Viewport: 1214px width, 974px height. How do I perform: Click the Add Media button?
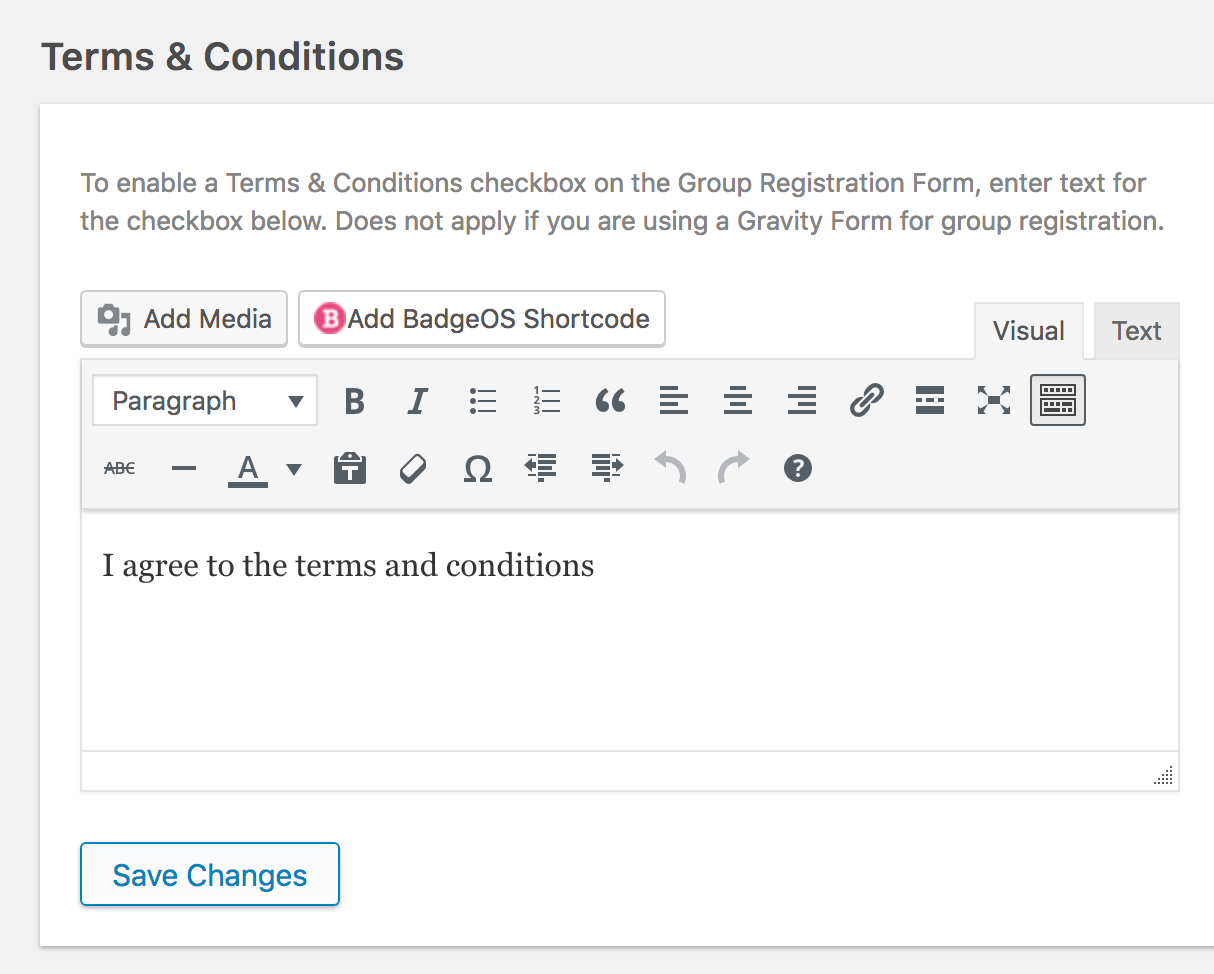point(184,319)
